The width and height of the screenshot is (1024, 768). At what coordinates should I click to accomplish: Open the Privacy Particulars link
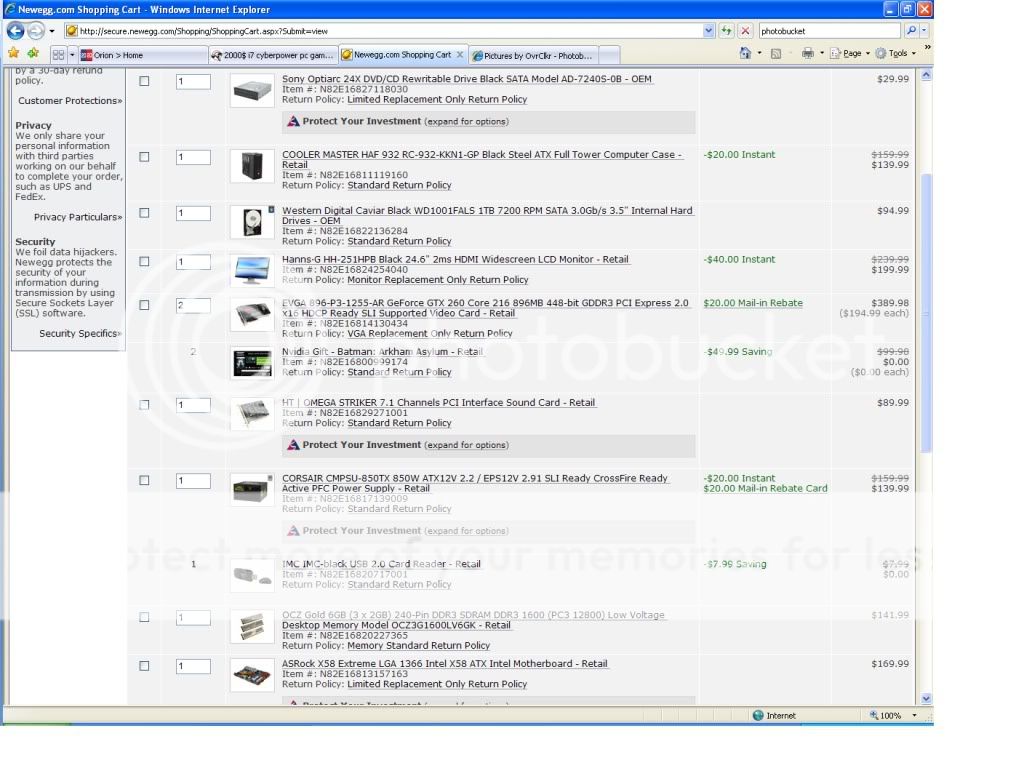(x=78, y=217)
